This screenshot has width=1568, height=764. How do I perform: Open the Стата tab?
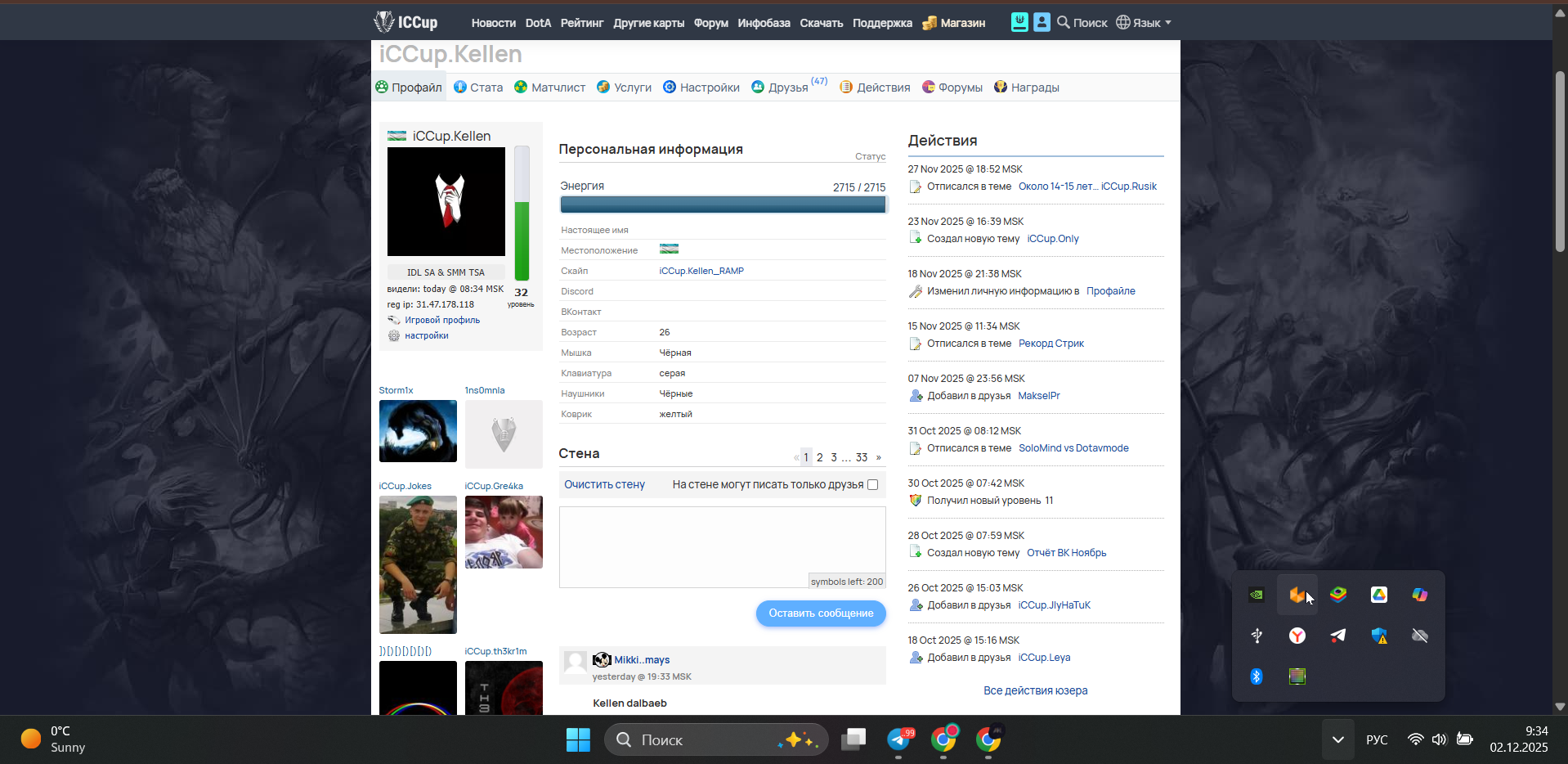click(478, 88)
